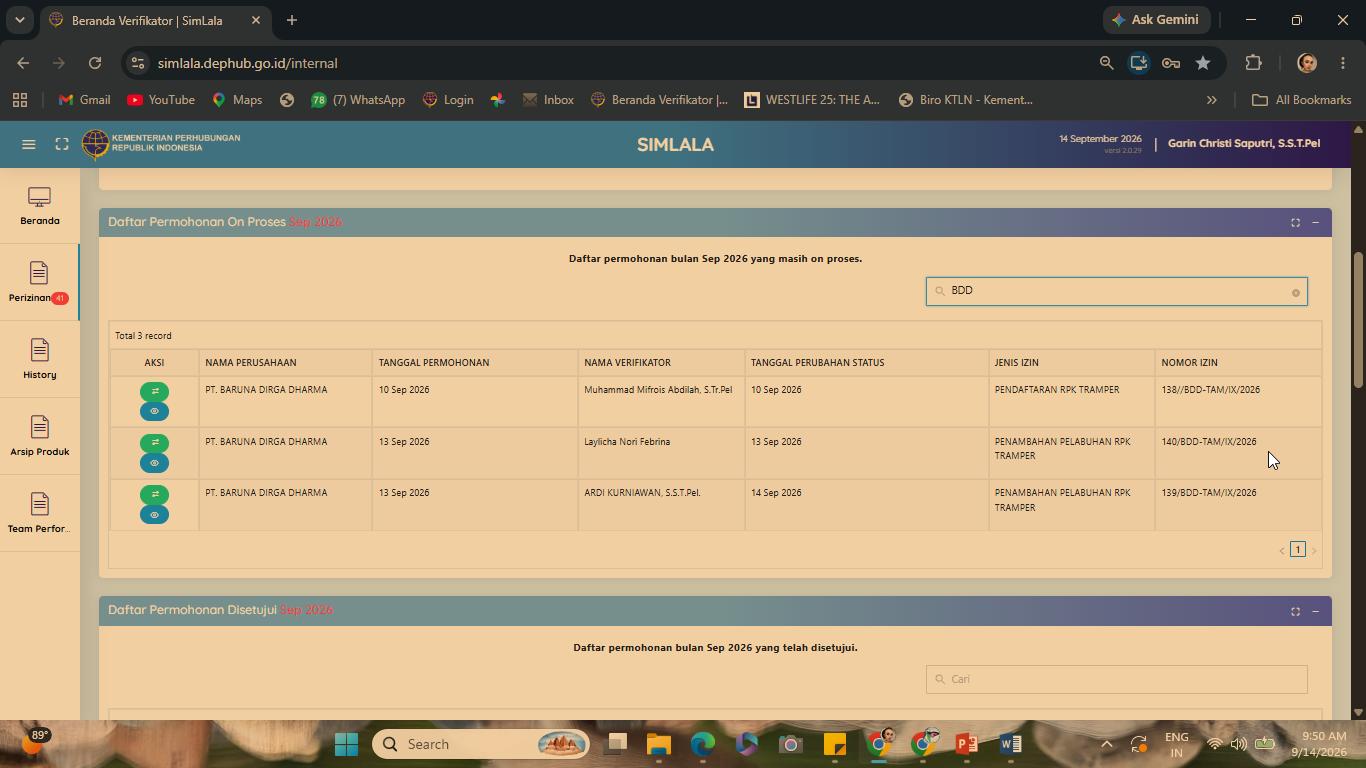Click the page vertical scrollbar
The width and height of the screenshot is (1366, 768).
(x=1357, y=320)
